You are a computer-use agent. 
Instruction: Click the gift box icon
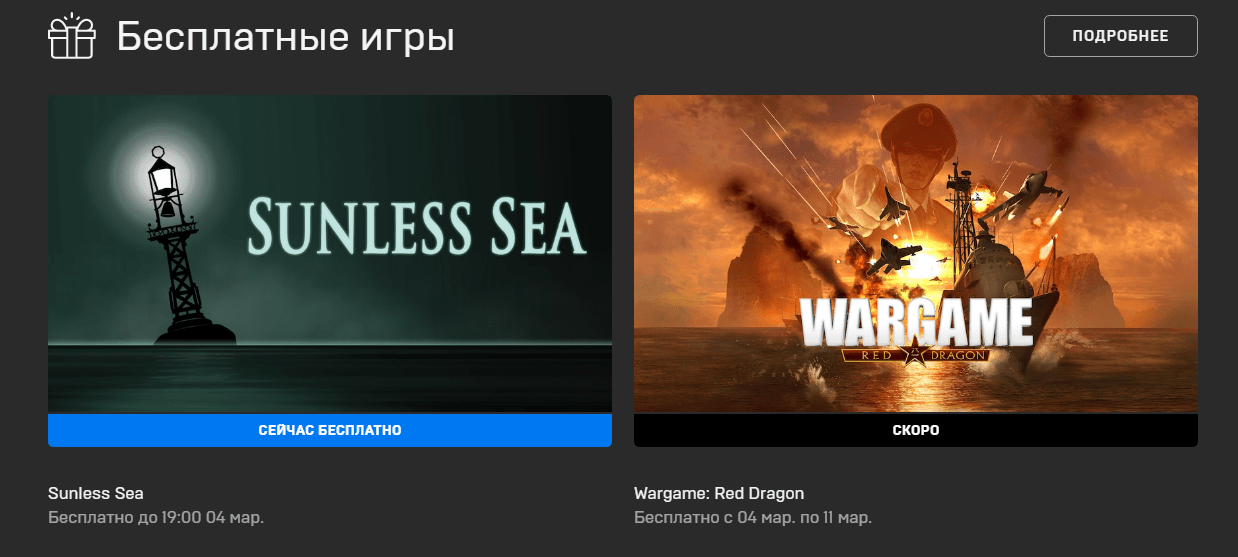click(x=72, y=37)
